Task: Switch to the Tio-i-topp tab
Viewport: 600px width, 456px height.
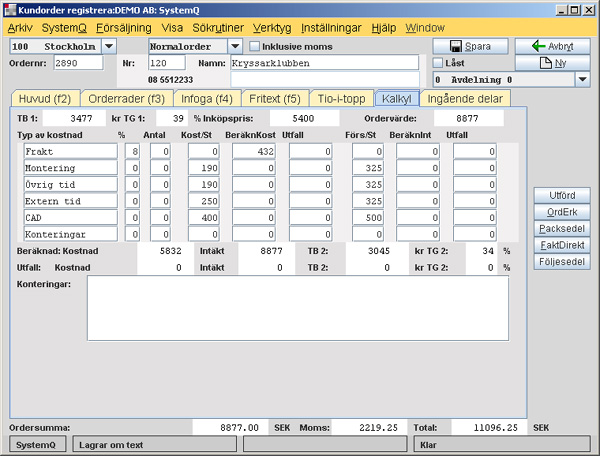Action: pyautogui.click(x=341, y=99)
